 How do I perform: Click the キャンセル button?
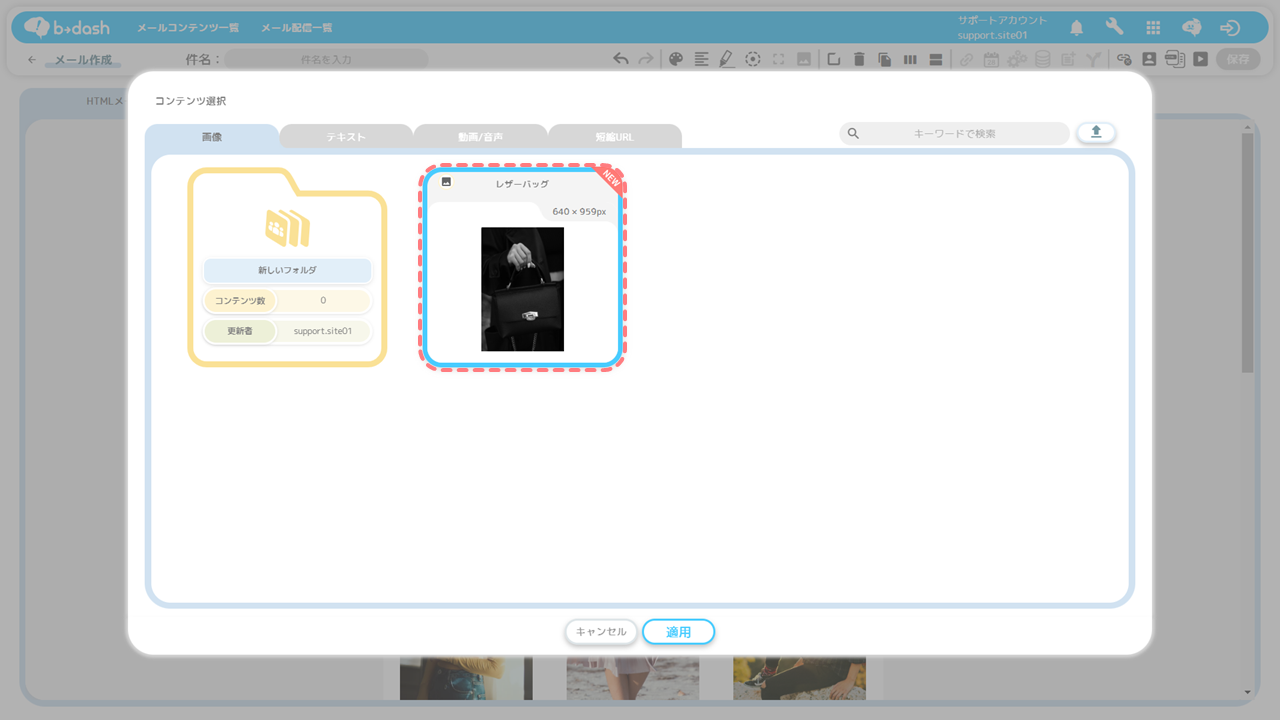601,632
